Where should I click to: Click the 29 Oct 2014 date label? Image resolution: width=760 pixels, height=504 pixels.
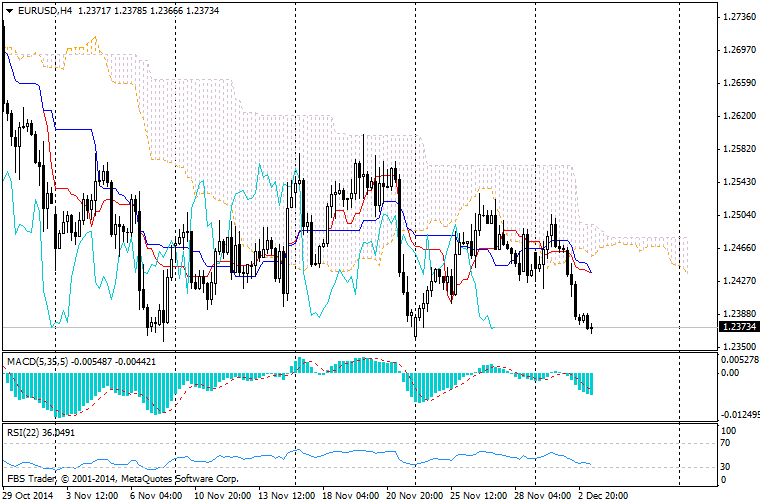[27, 496]
